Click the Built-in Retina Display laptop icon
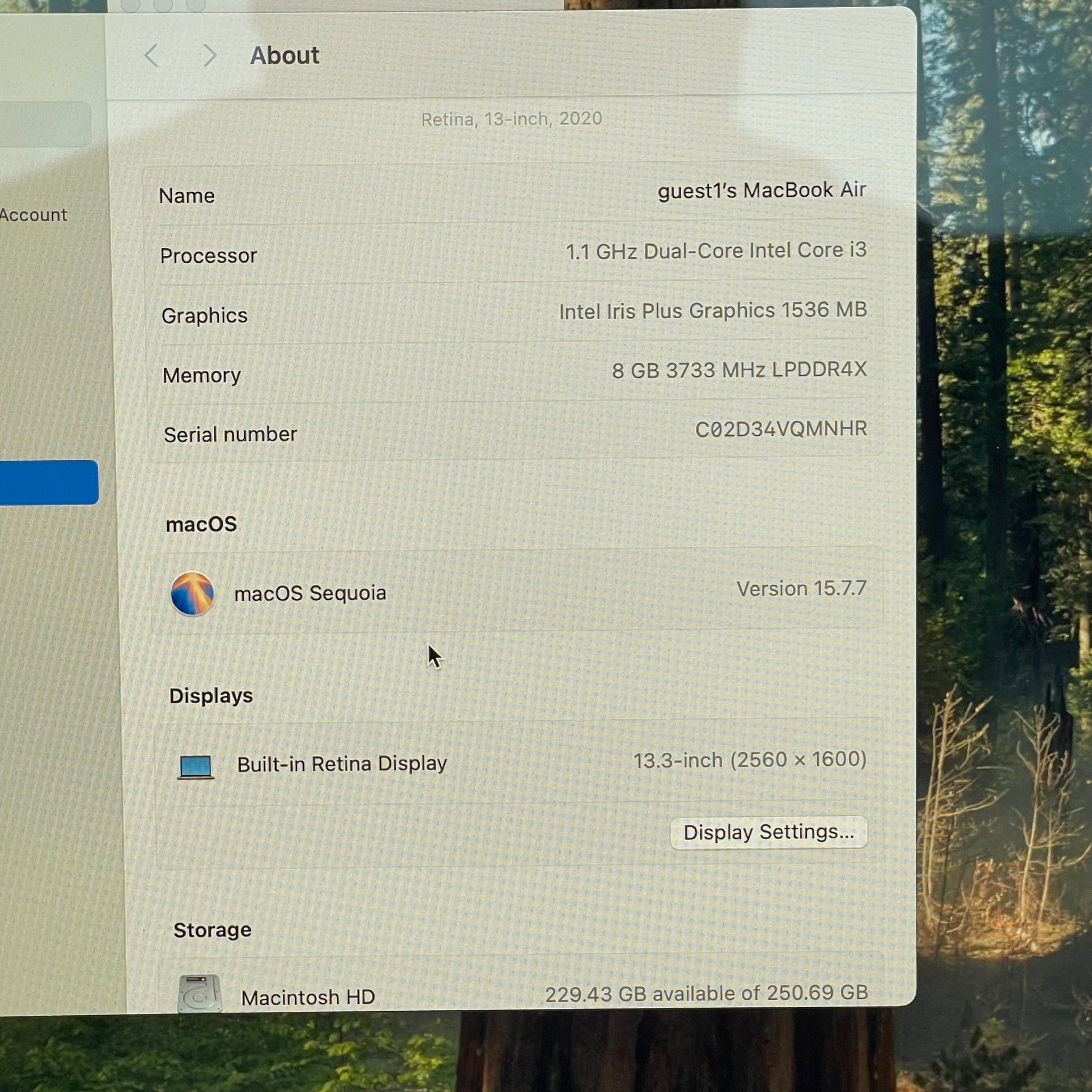The image size is (1092, 1092). [196, 767]
